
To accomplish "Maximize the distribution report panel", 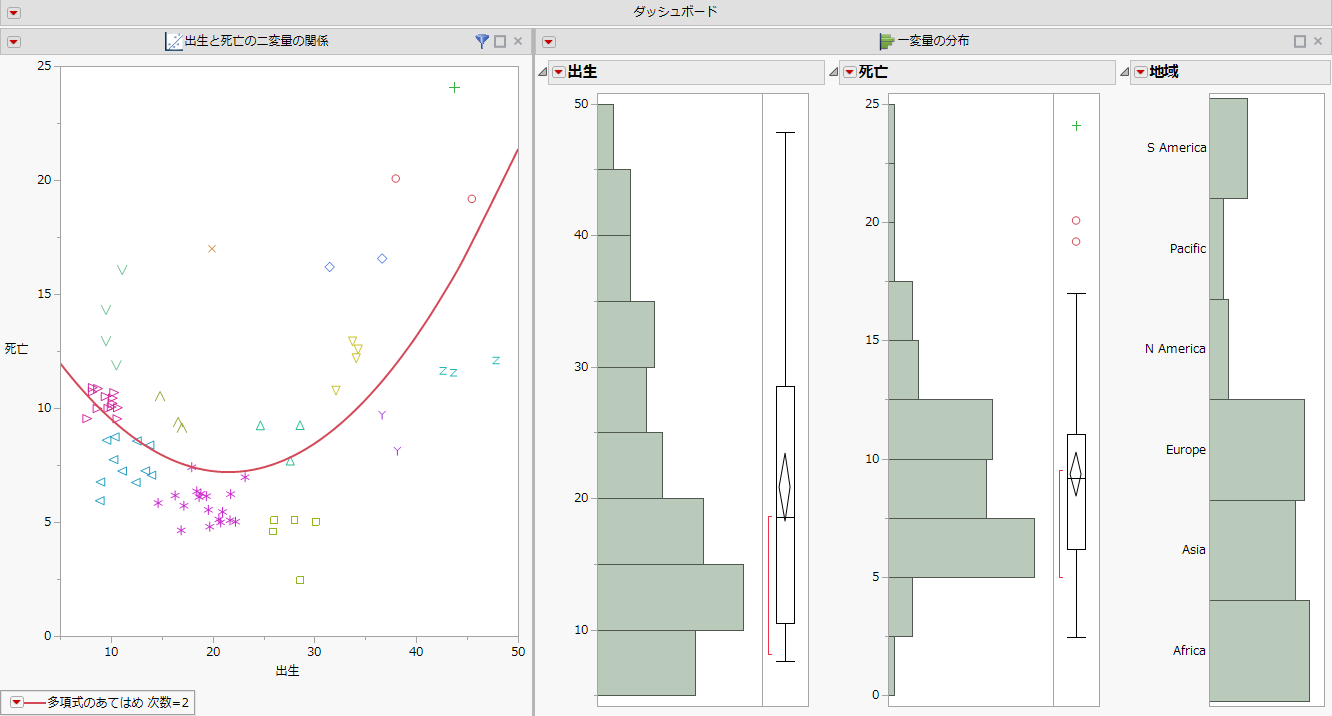I will 1300,42.
